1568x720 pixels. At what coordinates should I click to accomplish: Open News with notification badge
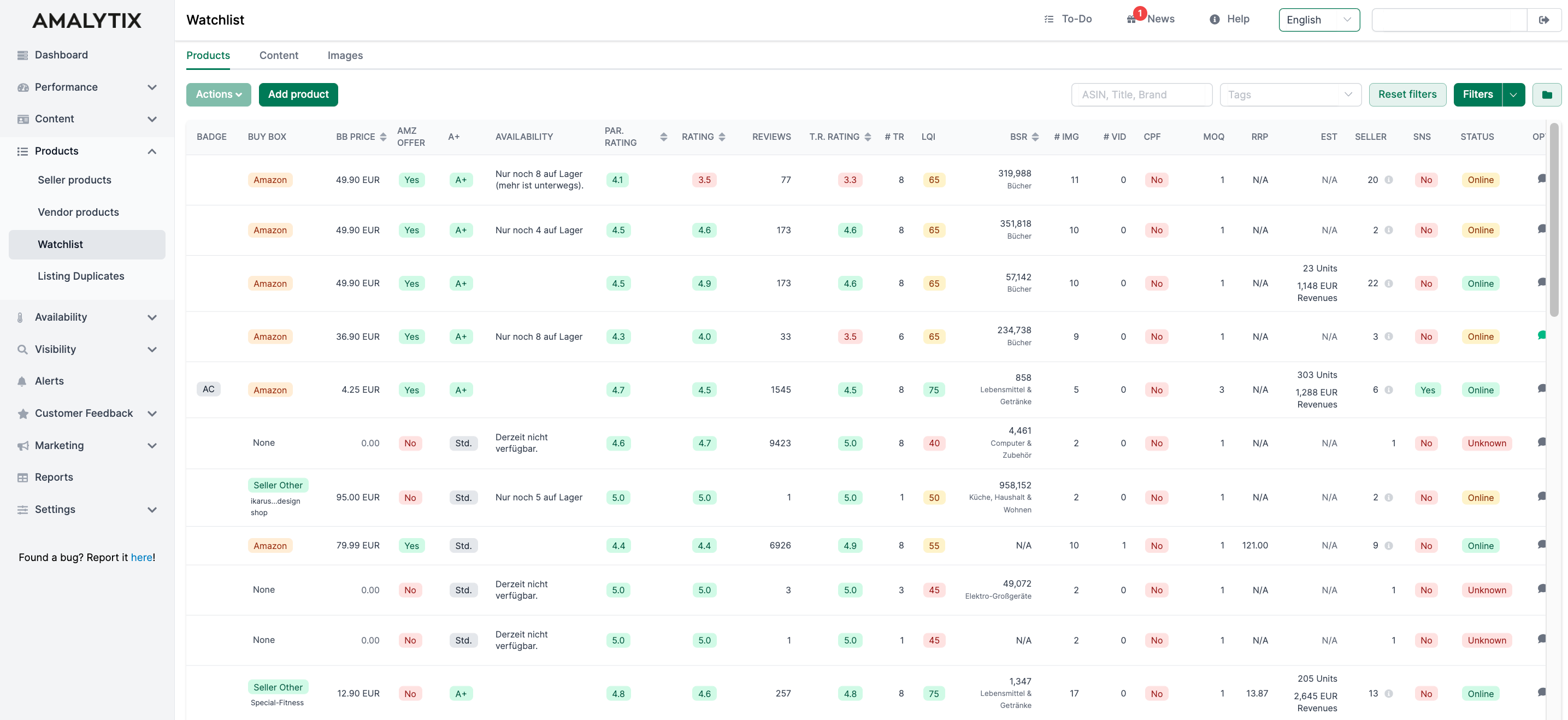point(1151,19)
